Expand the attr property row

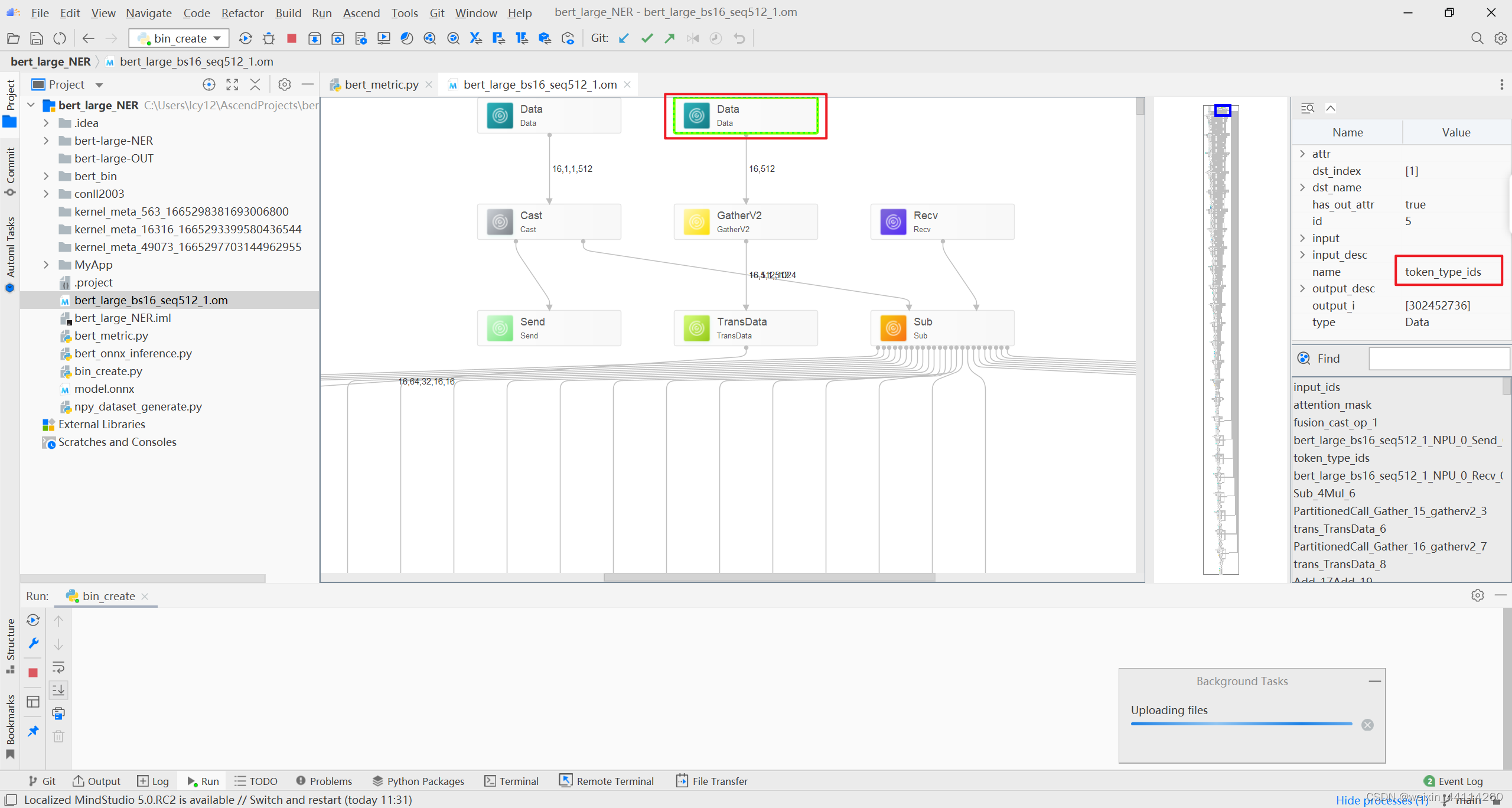1302,154
